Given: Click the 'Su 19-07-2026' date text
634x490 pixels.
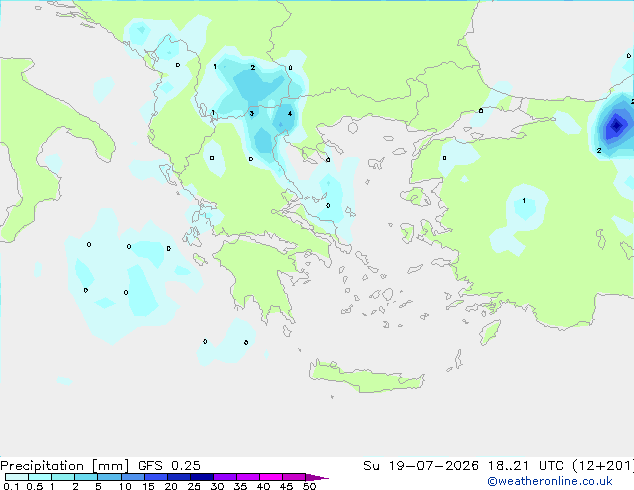Looking at the screenshot, I should 421,465.
